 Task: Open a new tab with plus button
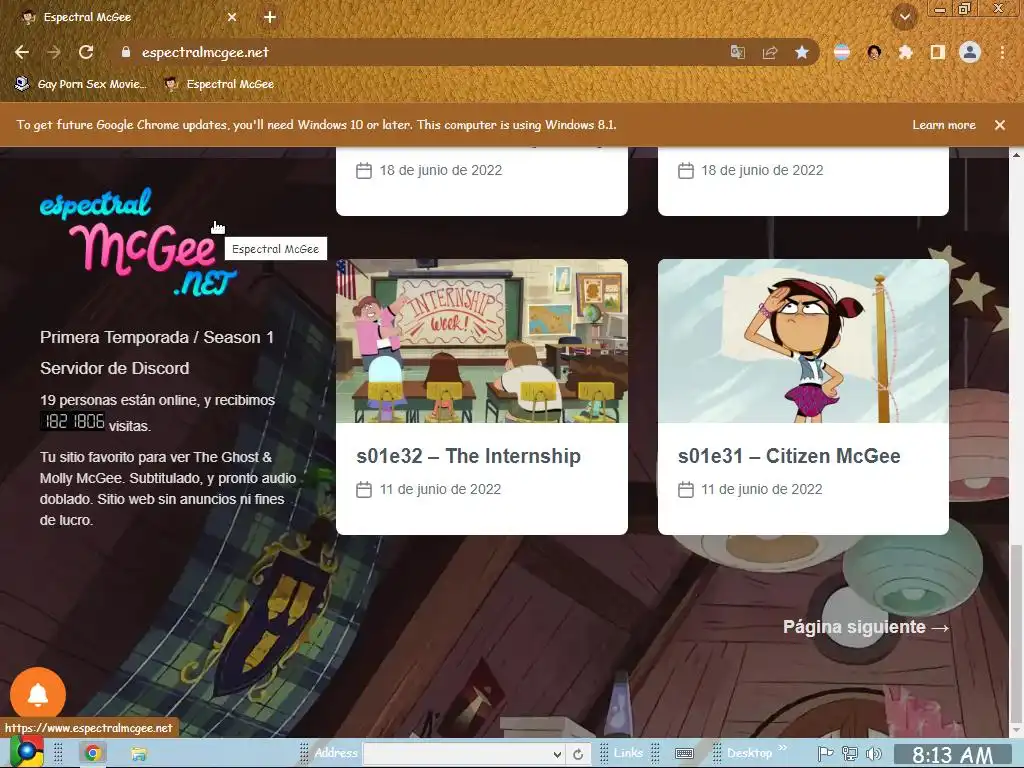point(270,17)
